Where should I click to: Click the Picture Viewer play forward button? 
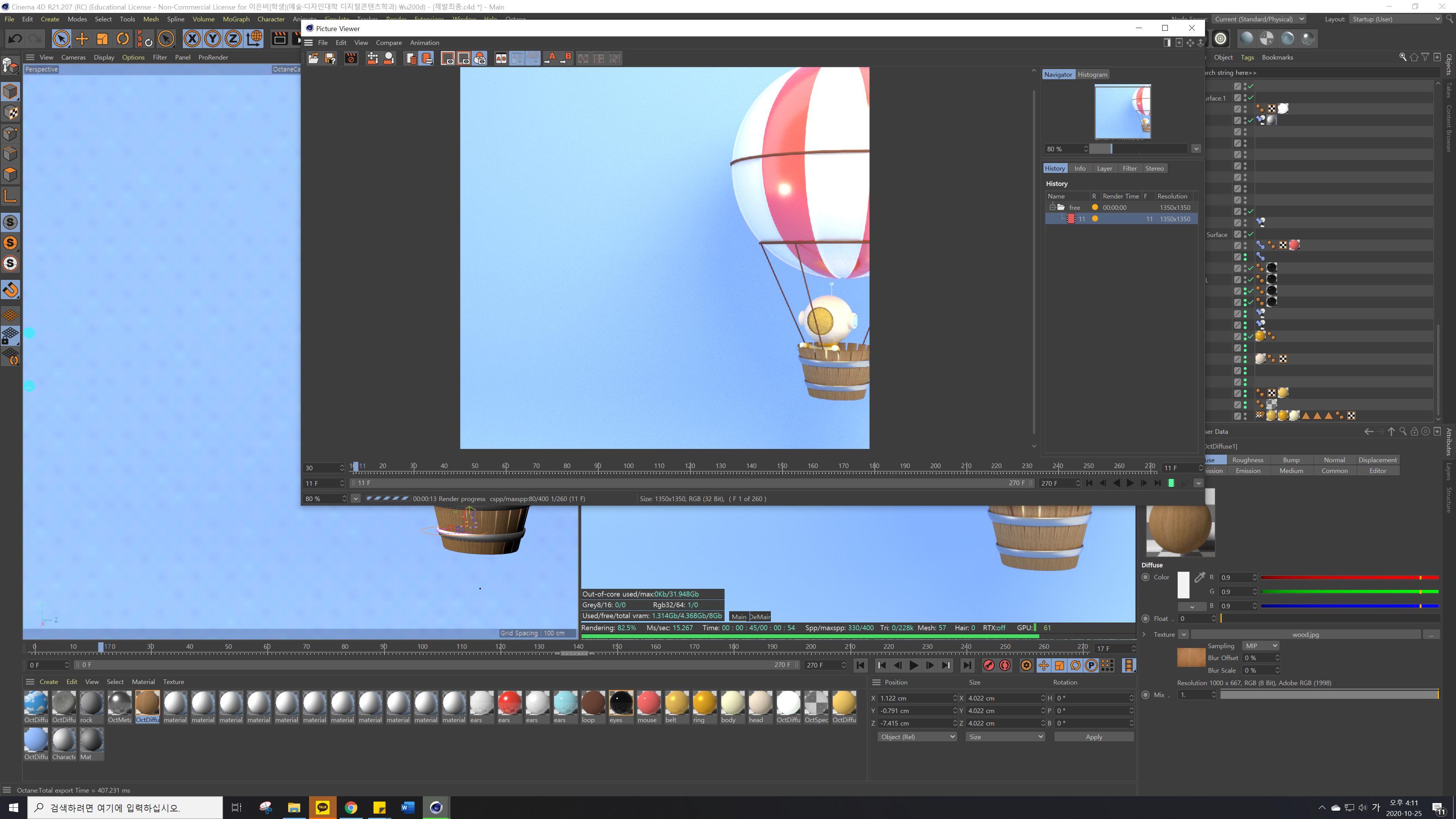click(x=1130, y=483)
